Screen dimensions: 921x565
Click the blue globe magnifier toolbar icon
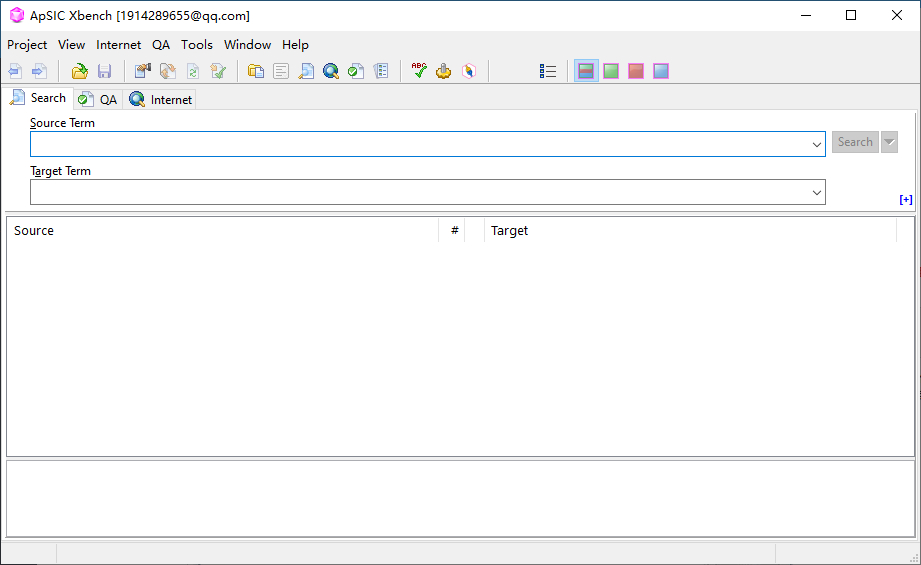point(331,71)
